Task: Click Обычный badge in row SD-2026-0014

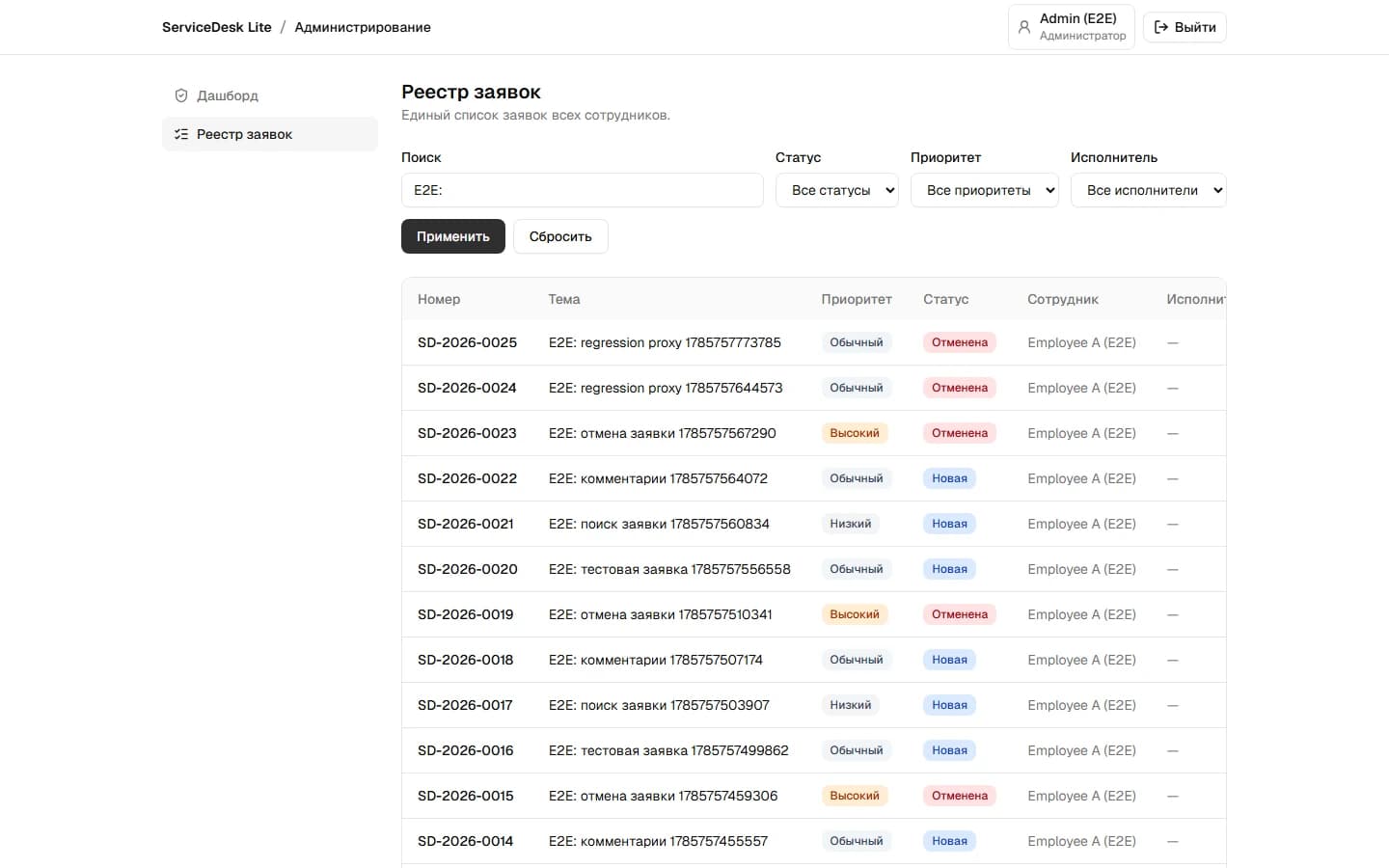Action: [857, 841]
